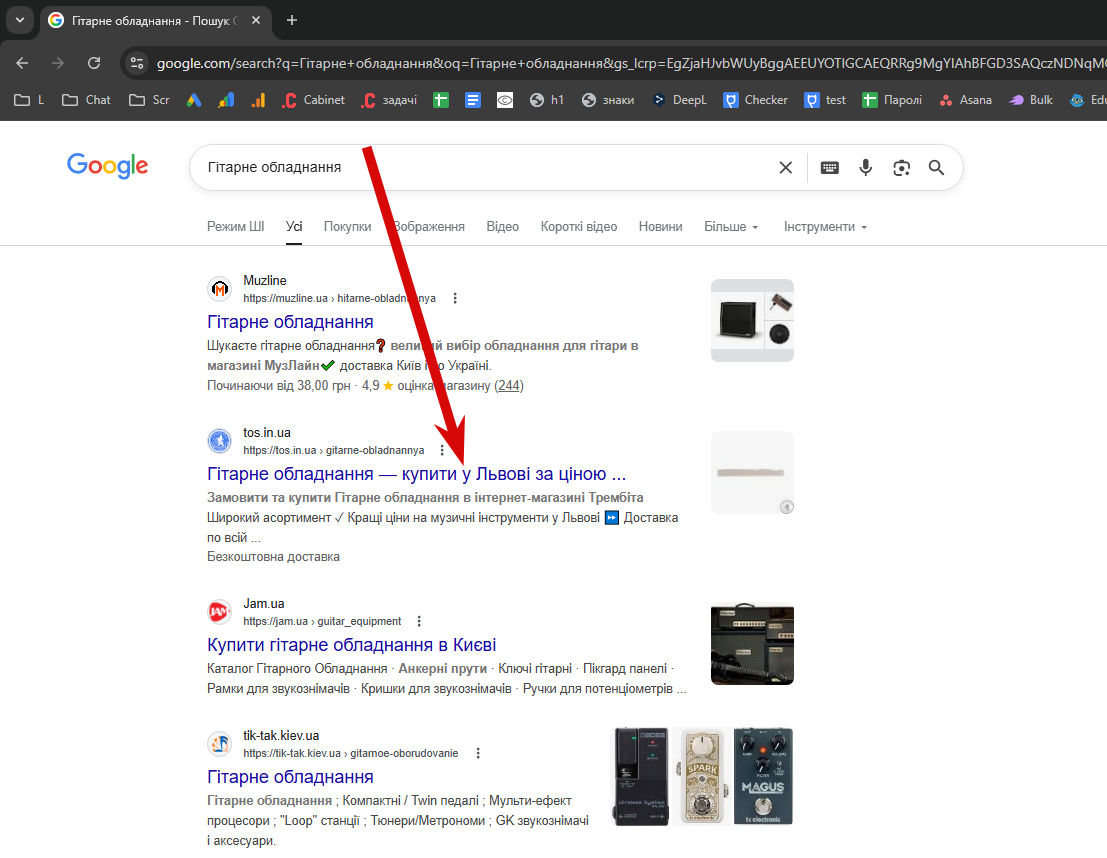Open the h1 bookmark
Viewport: 1107px width, 858px height.
pos(547,100)
